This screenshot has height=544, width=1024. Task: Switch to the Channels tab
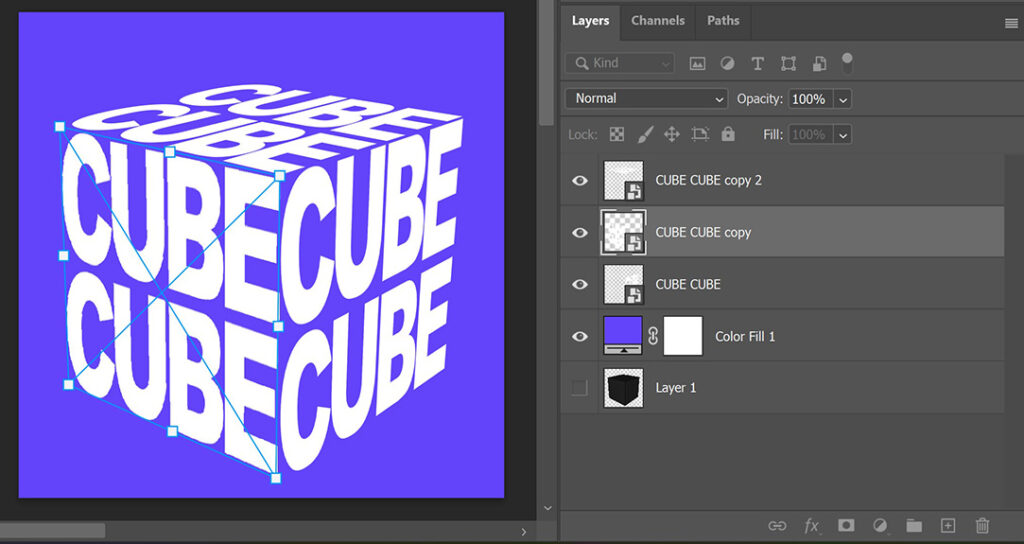click(x=658, y=20)
